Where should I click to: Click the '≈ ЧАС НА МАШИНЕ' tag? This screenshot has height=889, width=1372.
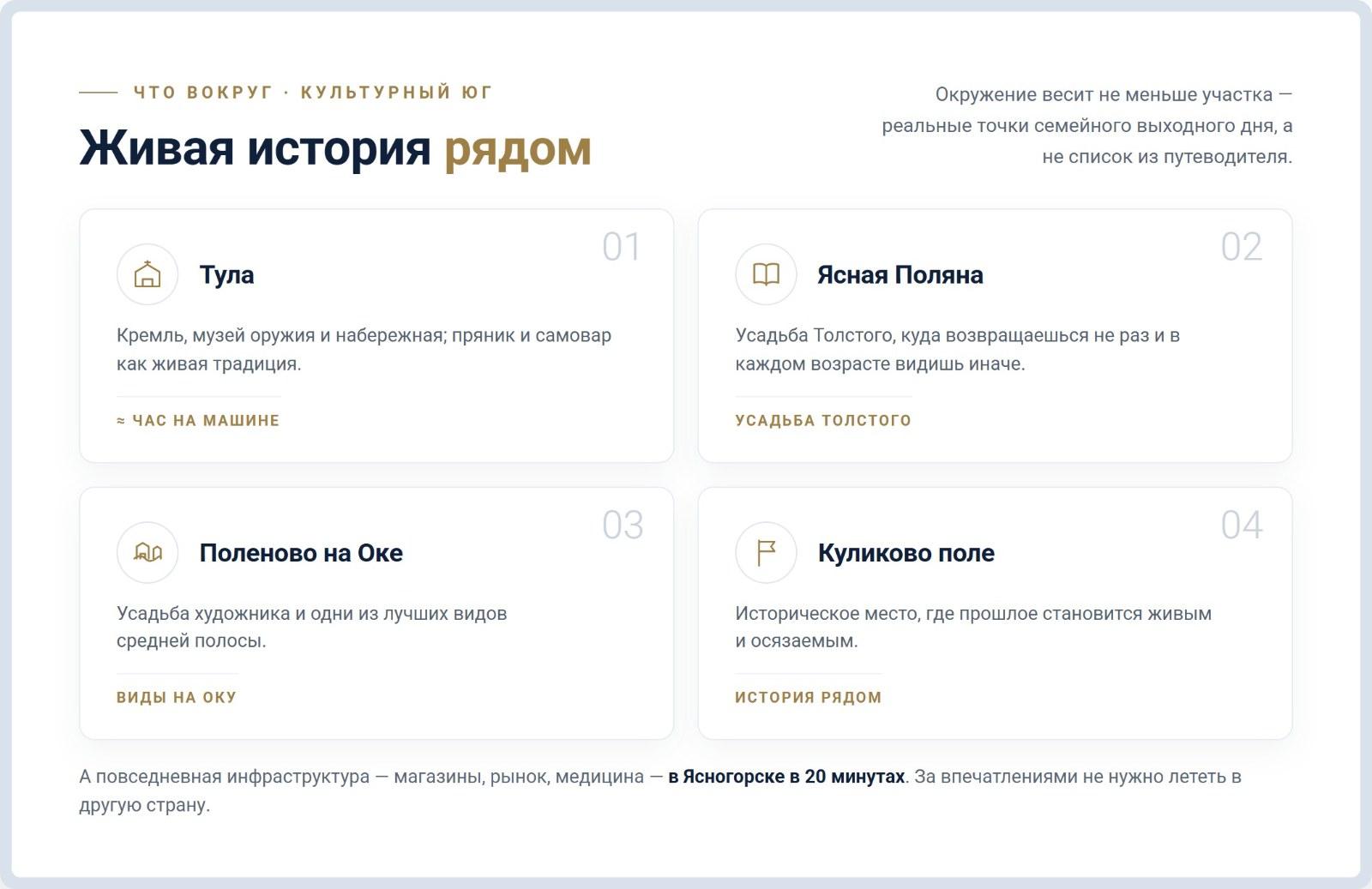click(198, 420)
